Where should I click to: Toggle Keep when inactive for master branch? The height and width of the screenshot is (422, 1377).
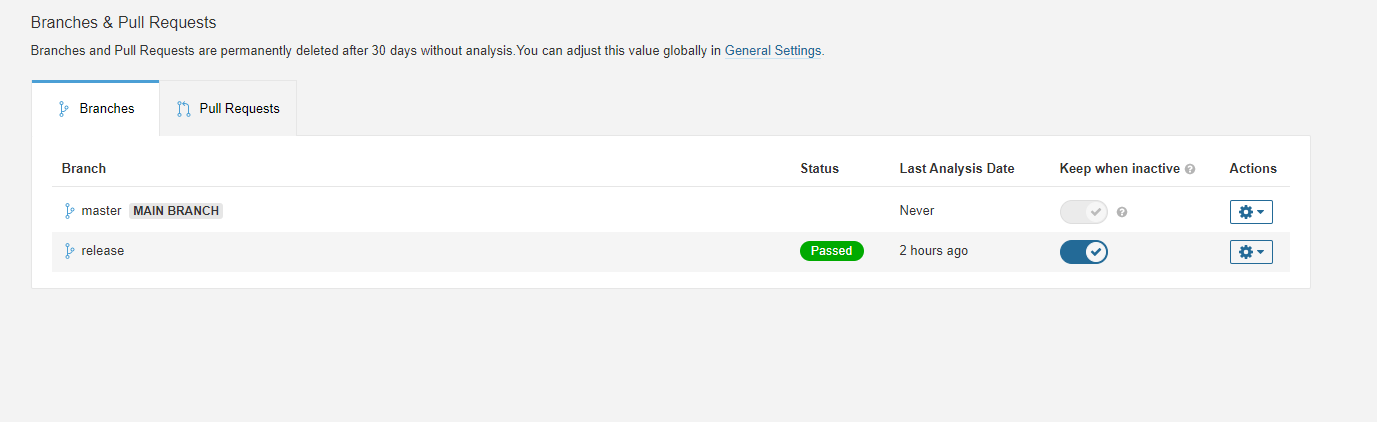(x=1084, y=212)
